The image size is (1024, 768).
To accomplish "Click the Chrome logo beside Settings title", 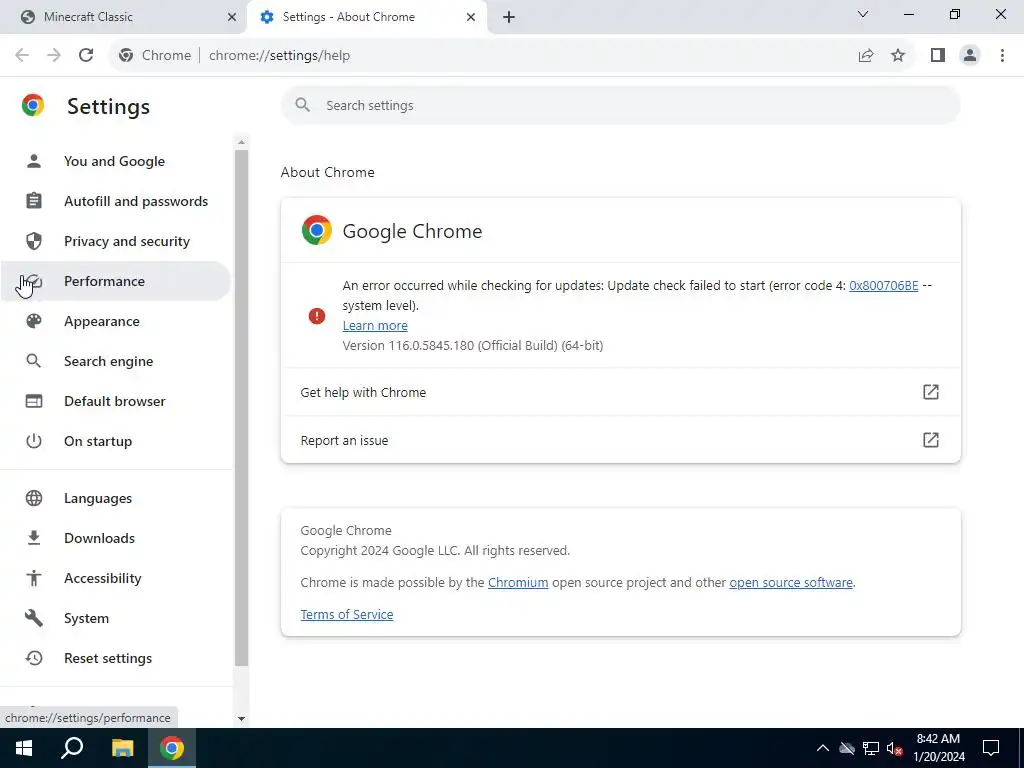I will pos(33,106).
